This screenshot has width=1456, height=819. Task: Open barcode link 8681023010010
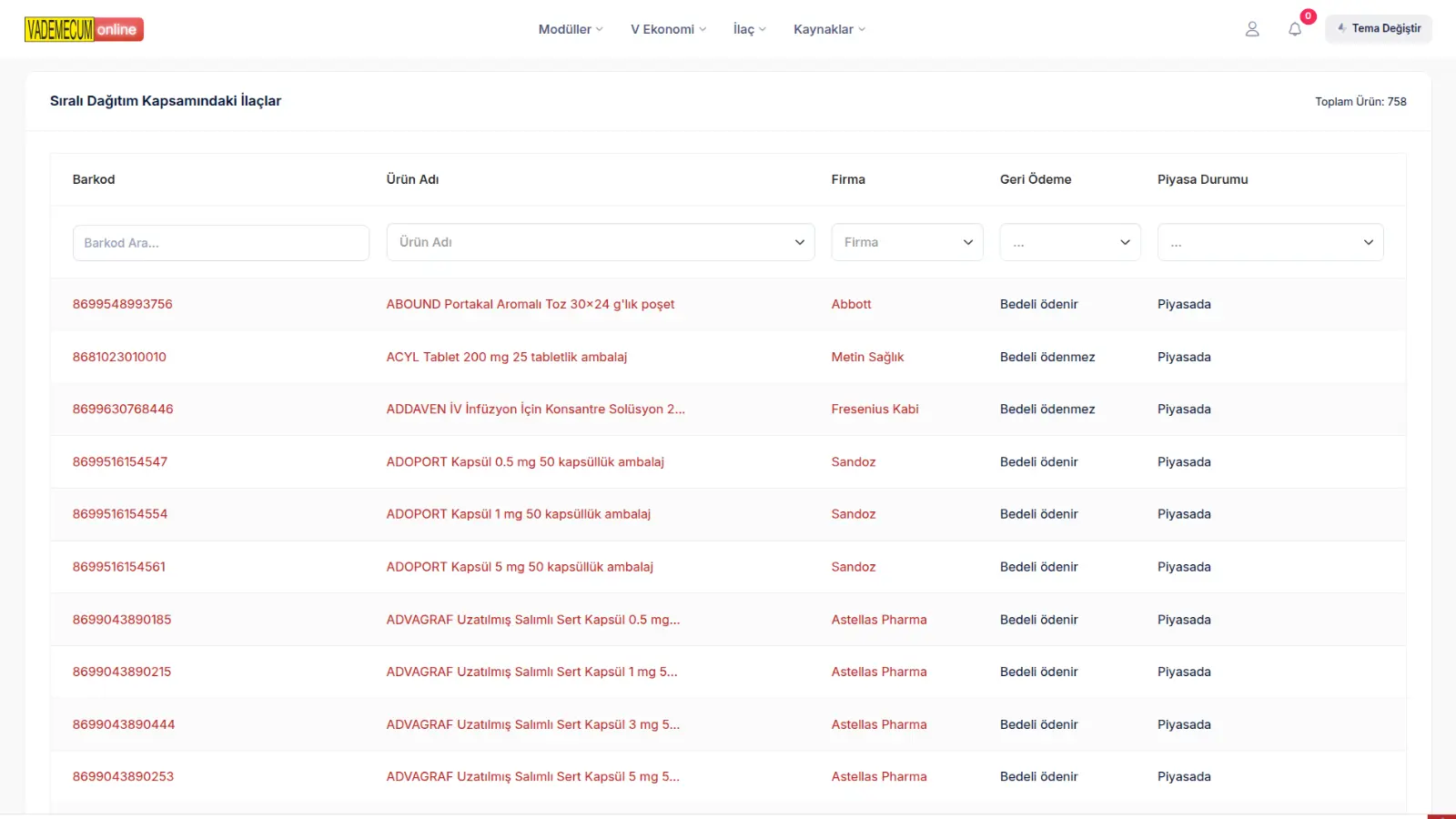(119, 357)
